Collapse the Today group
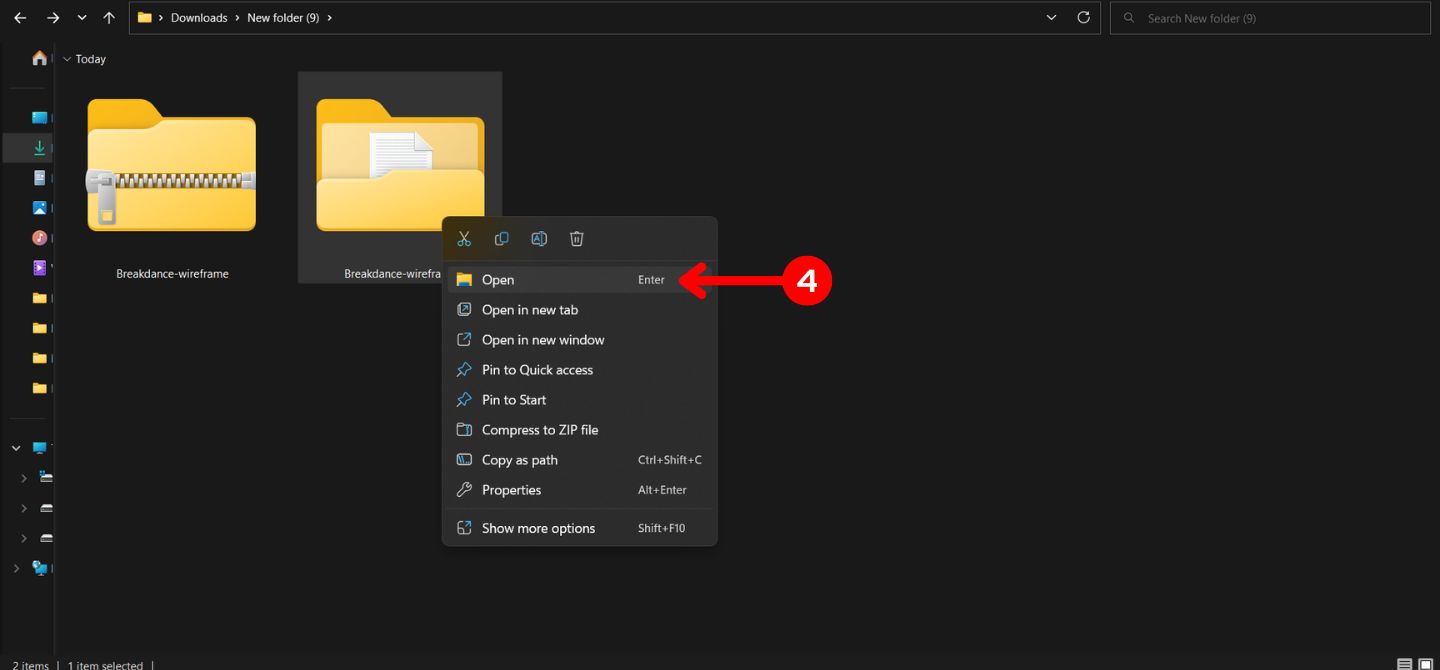This screenshot has width=1440, height=670. click(67, 59)
